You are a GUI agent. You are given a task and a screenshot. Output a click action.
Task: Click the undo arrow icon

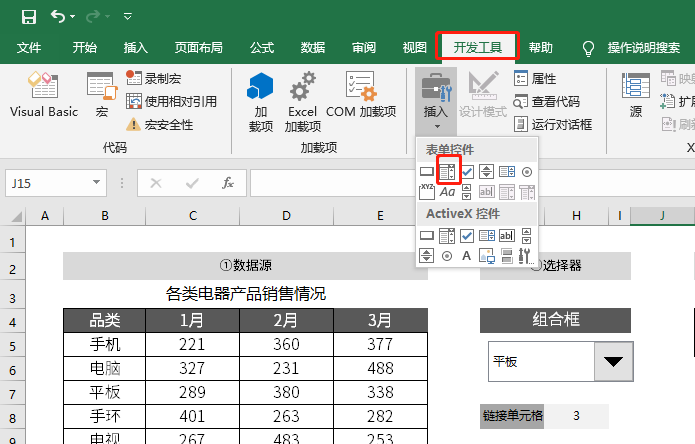(x=58, y=17)
